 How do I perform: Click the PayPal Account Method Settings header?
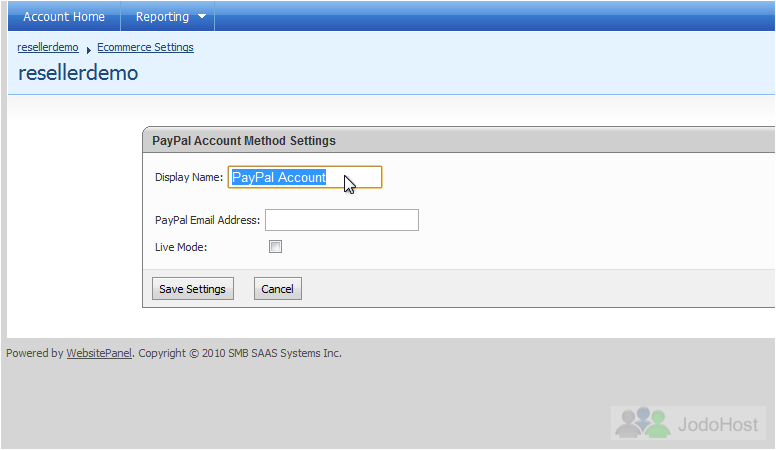pos(243,141)
